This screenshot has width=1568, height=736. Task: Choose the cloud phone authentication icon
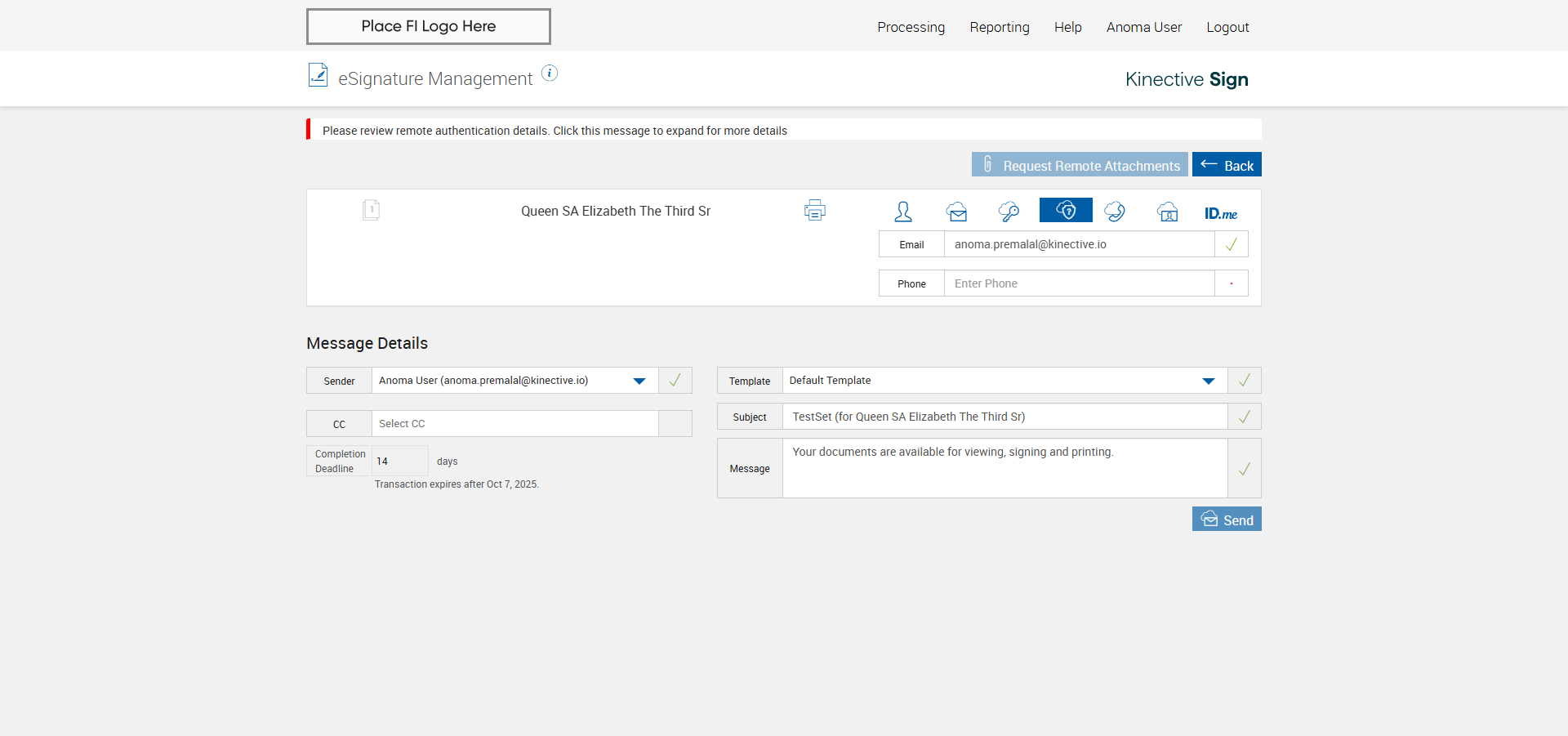click(x=1115, y=212)
